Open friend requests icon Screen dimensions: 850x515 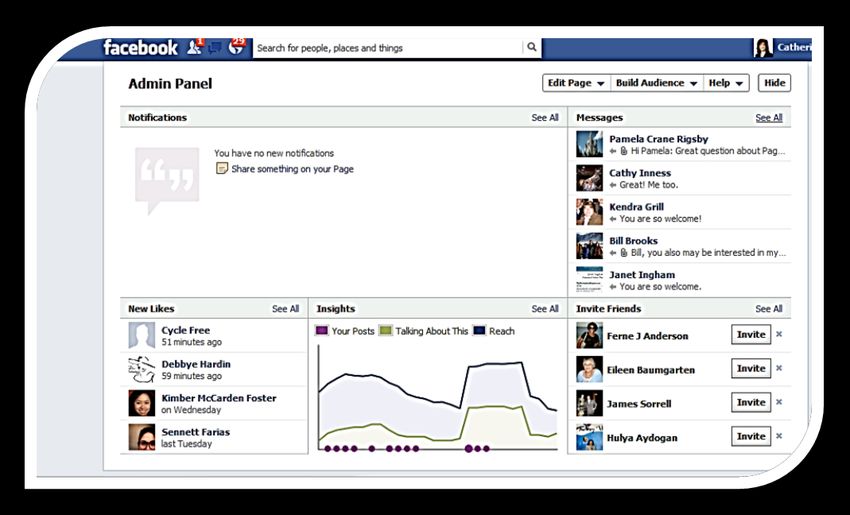click(x=194, y=47)
